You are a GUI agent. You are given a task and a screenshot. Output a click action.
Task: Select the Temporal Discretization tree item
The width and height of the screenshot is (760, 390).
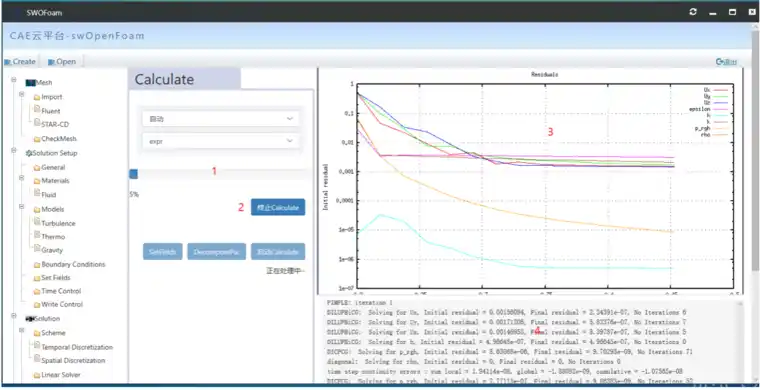[77, 347]
